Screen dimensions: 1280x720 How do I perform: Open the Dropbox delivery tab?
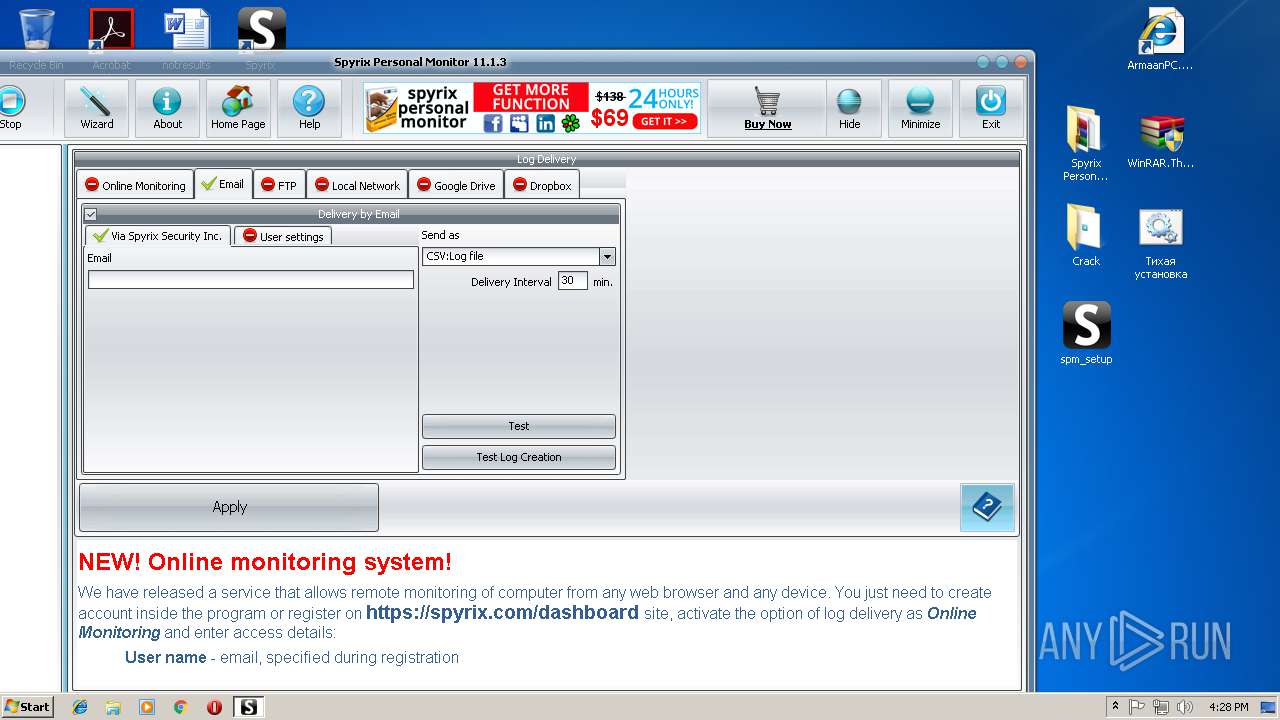(542, 185)
